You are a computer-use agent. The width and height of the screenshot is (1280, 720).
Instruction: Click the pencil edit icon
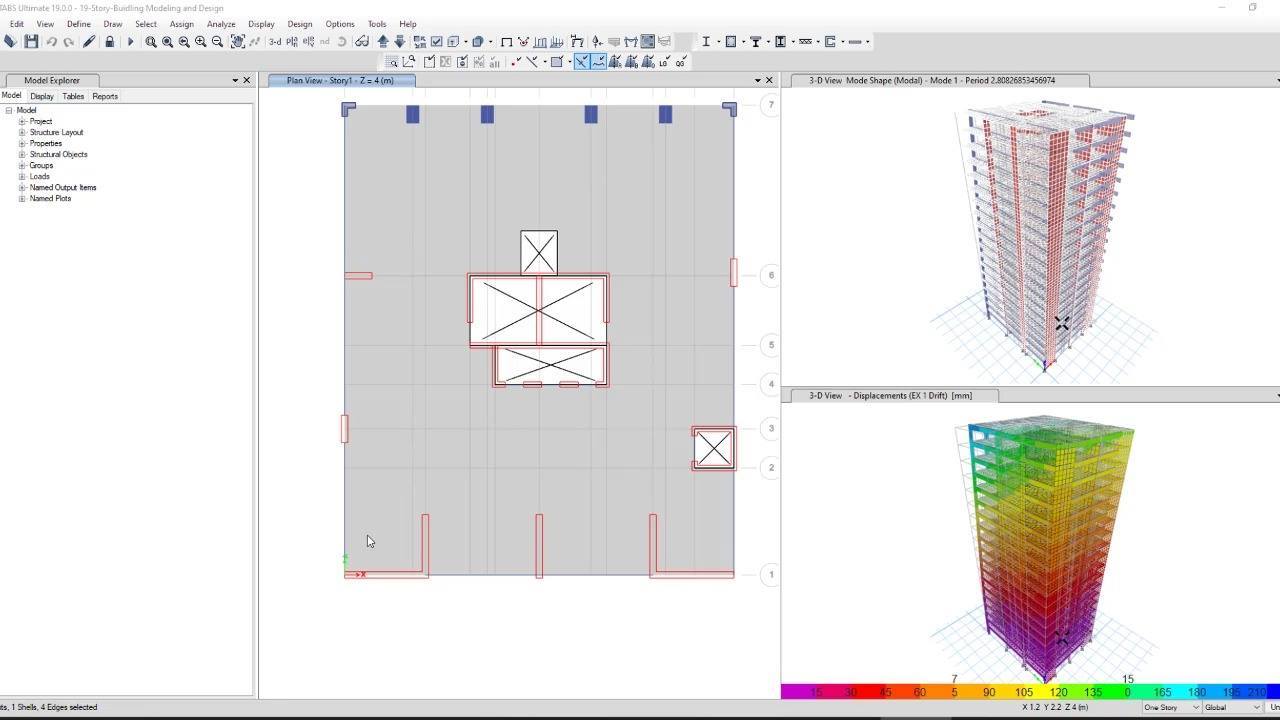click(x=89, y=41)
